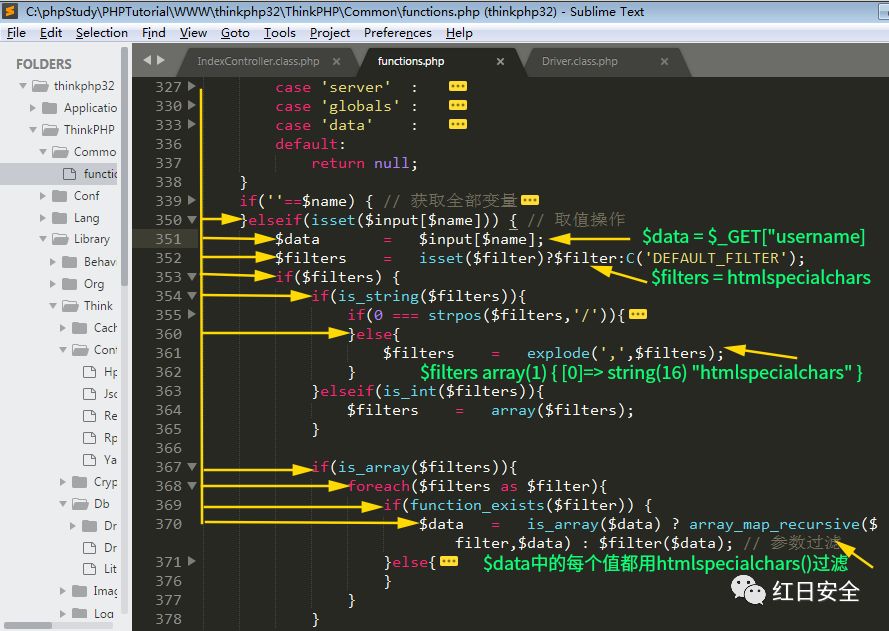This screenshot has height=631, width=889.
Task: Expand the Crypt folder
Action: 64,482
